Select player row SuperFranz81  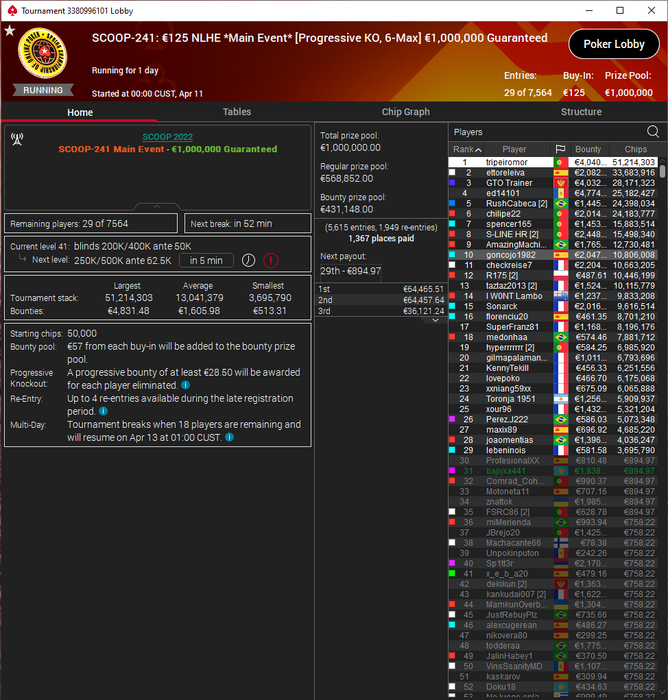553,327
